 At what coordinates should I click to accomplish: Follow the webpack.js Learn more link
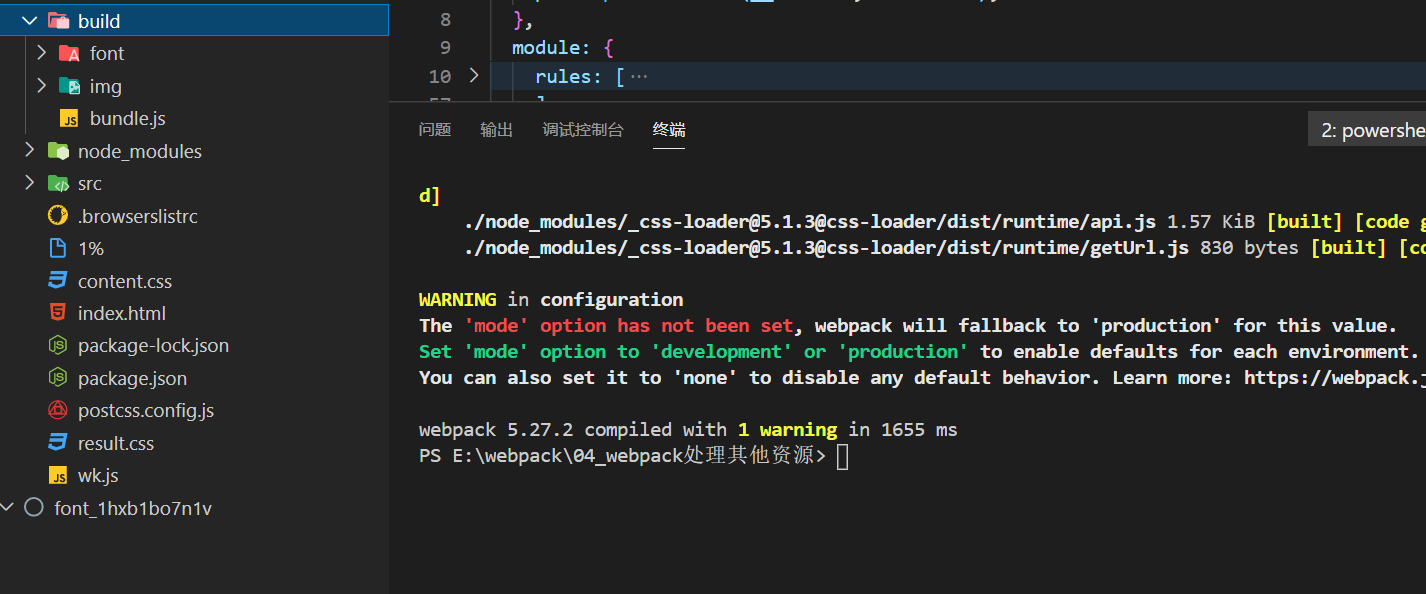click(x=1335, y=378)
